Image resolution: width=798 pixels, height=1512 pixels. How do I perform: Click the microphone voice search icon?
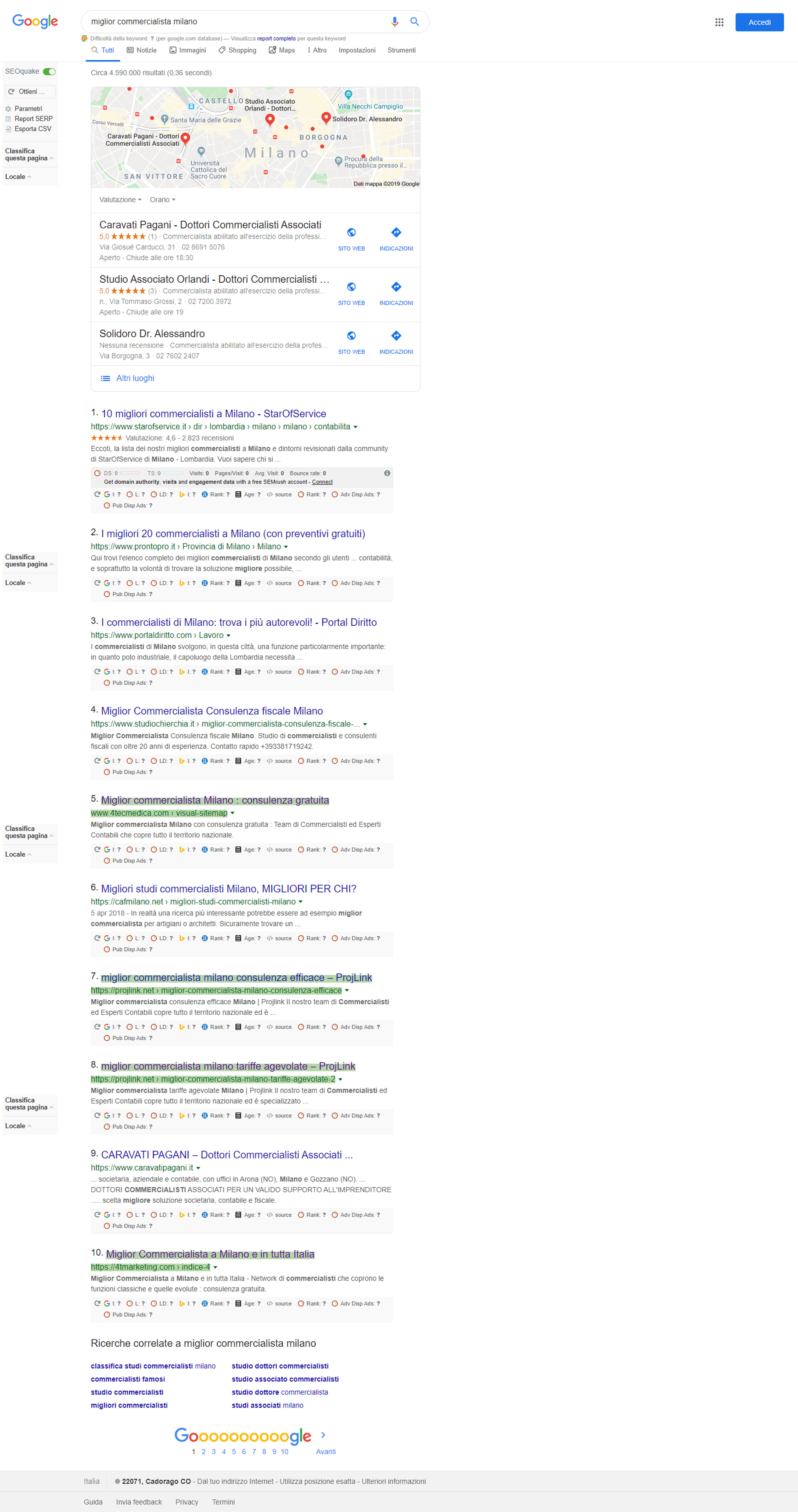[x=395, y=22]
